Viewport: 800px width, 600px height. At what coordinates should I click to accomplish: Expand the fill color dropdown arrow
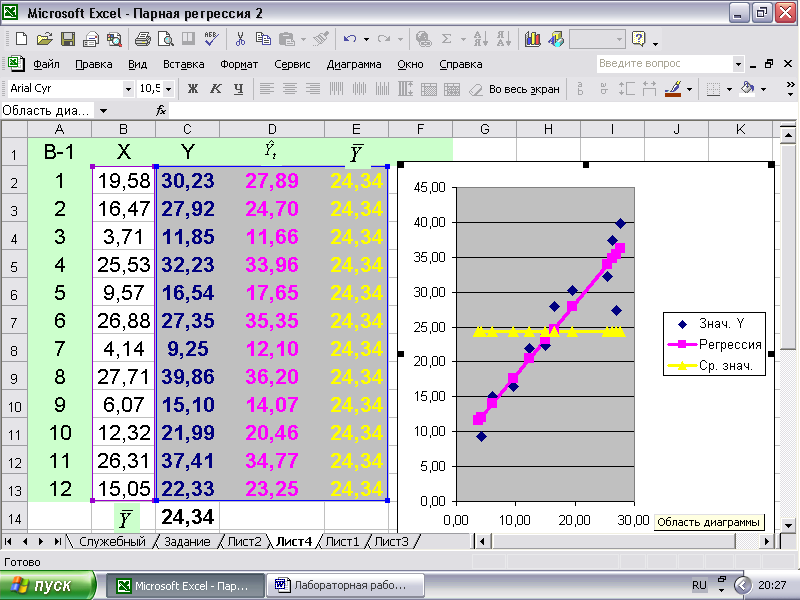click(763, 89)
